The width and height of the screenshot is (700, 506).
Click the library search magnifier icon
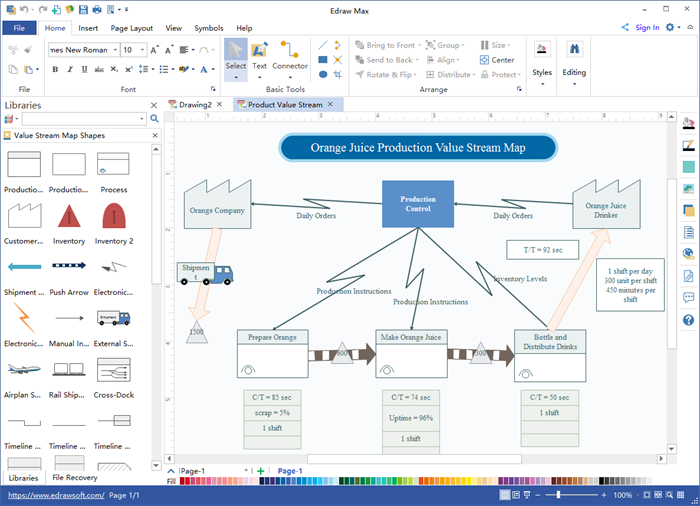(x=154, y=119)
